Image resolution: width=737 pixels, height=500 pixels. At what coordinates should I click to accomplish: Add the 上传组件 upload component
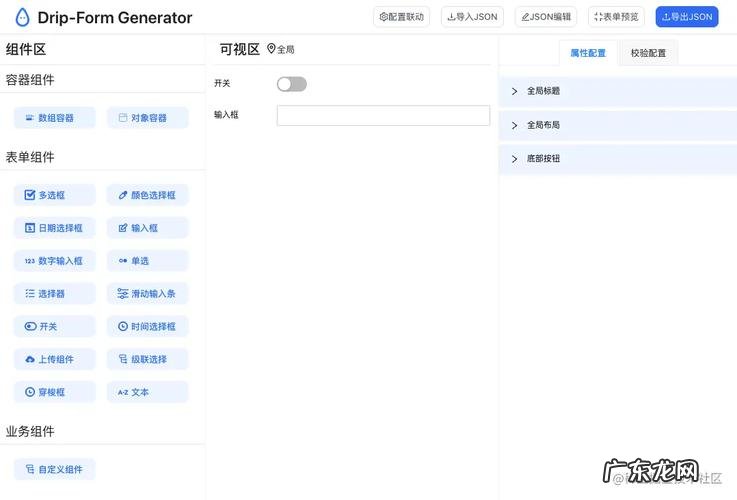coord(55,359)
